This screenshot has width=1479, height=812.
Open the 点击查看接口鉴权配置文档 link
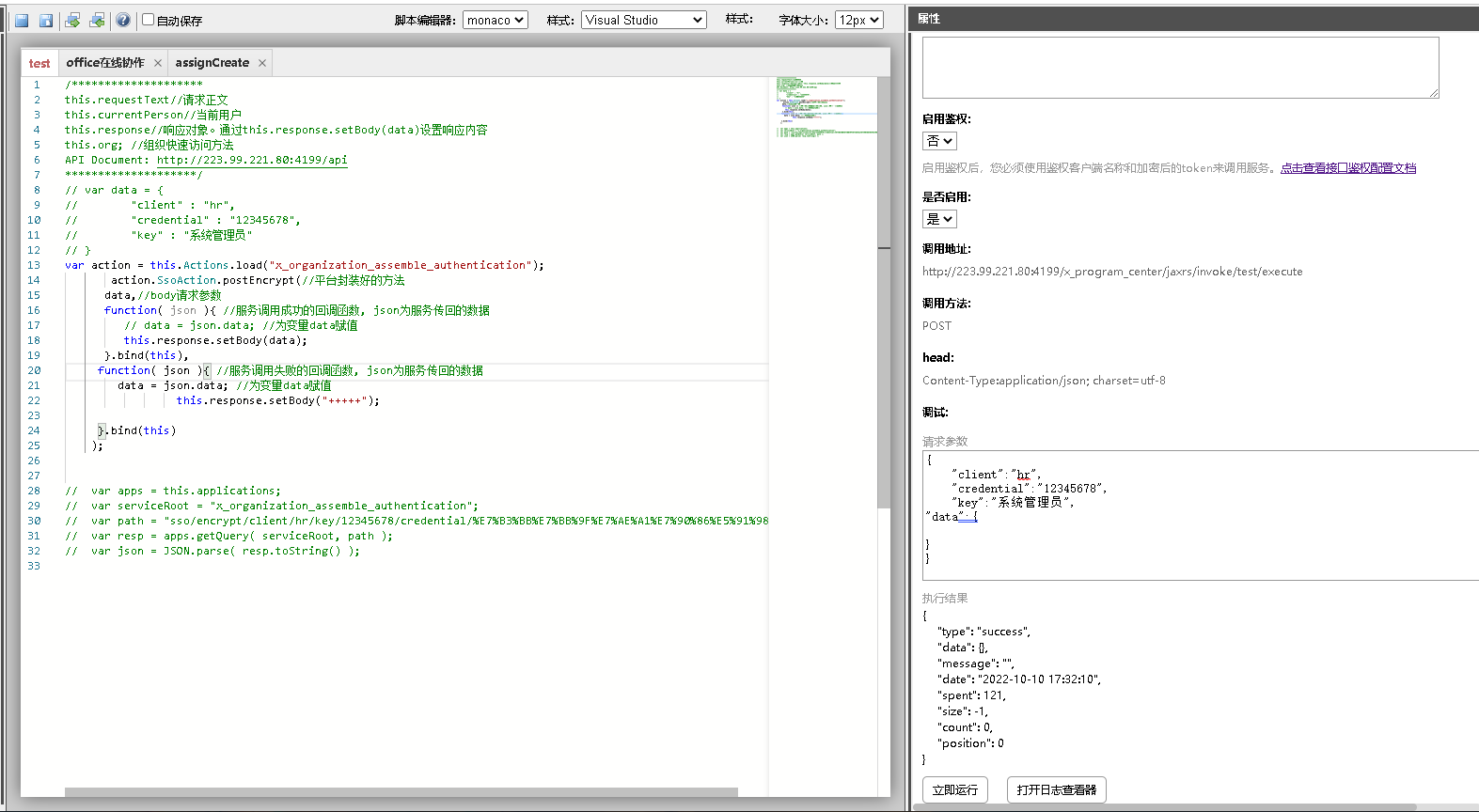click(1347, 168)
